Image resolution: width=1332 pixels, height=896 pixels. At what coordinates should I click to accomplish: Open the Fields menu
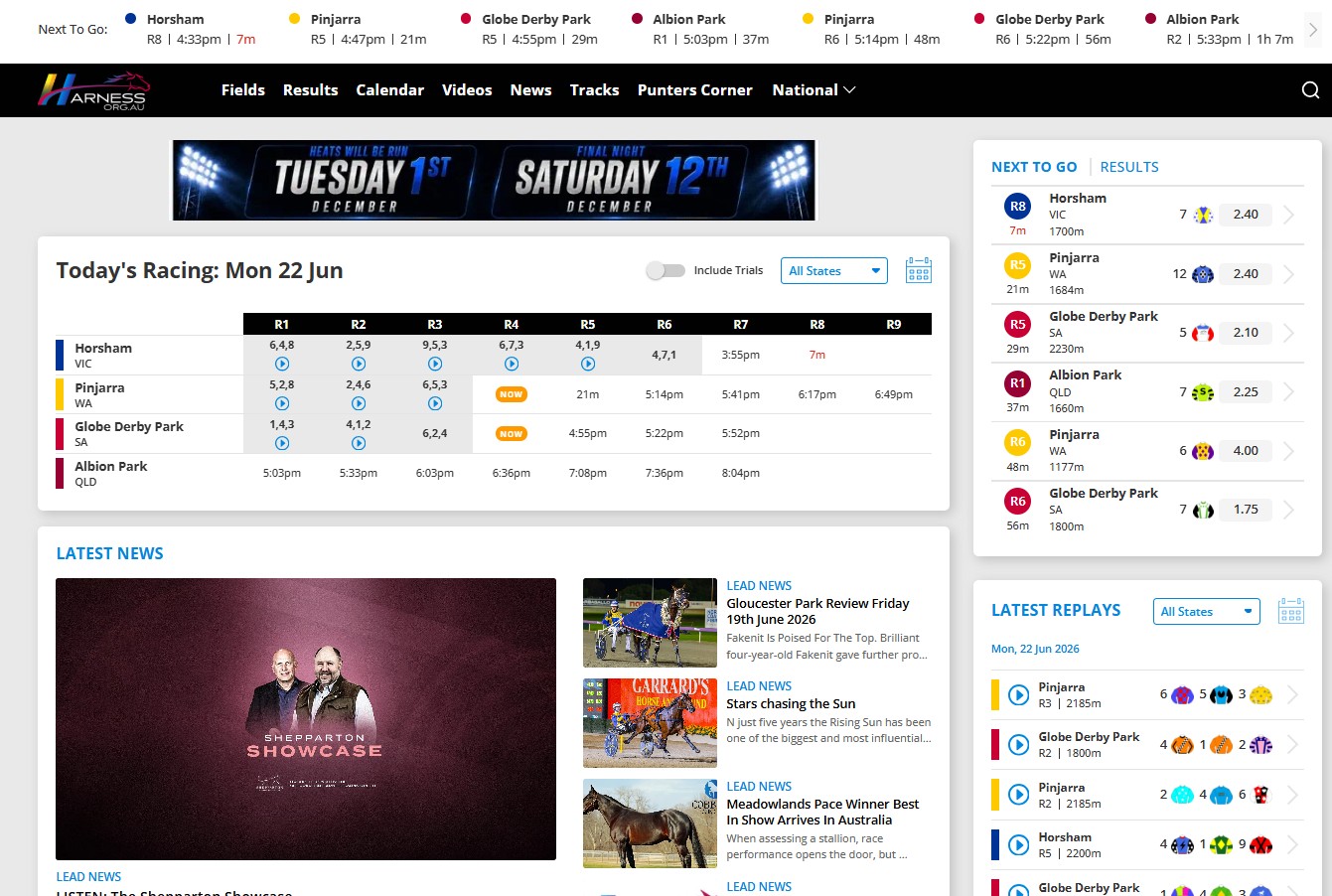[243, 90]
